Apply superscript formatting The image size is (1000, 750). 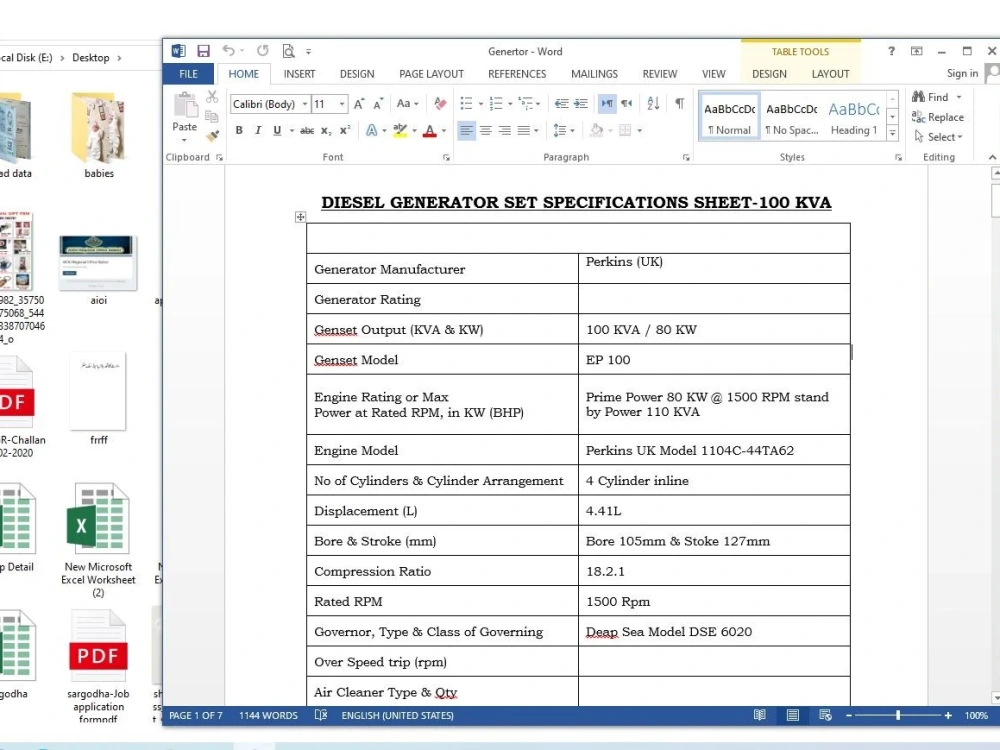point(345,131)
